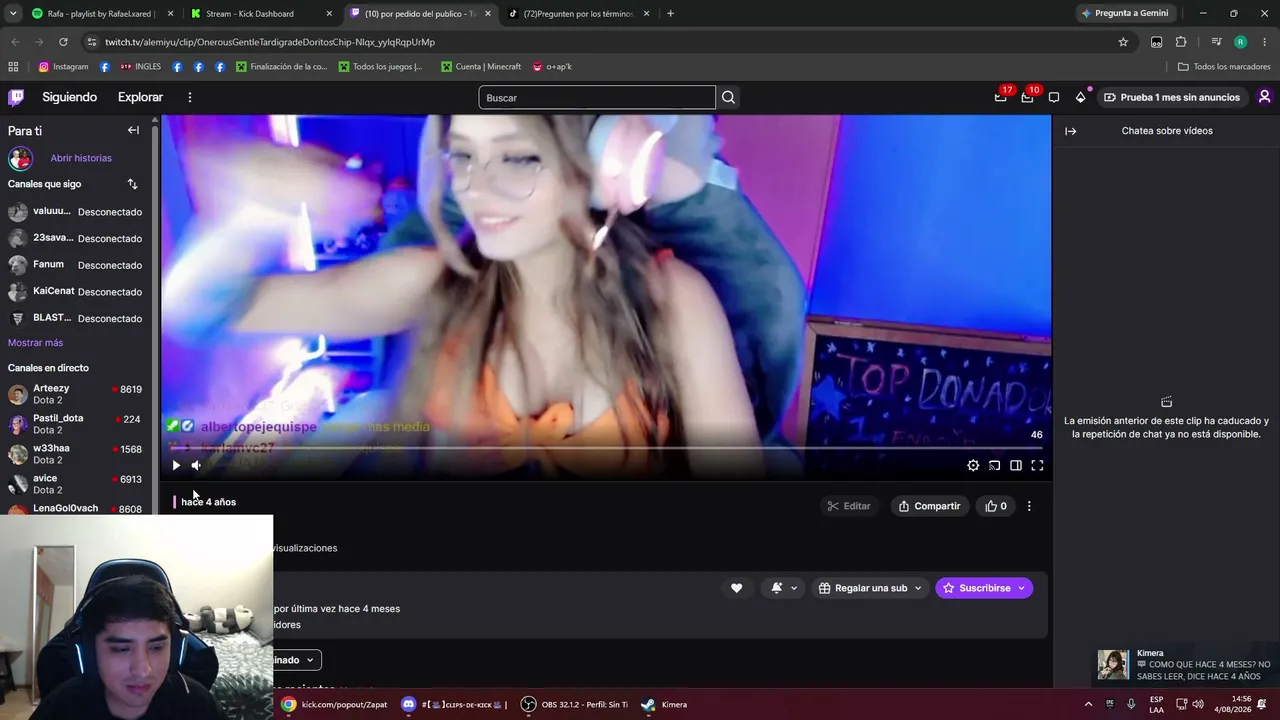The width and height of the screenshot is (1280, 720).
Task: Open the Chrome apps grid icon
Action: pos(13,67)
